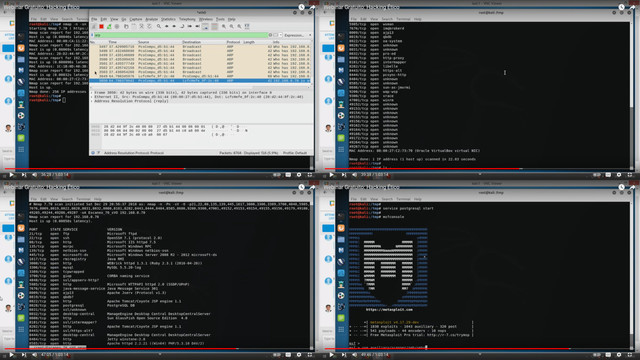
Task: Seek on the Wireshark video progress bar
Action: point(159,169)
